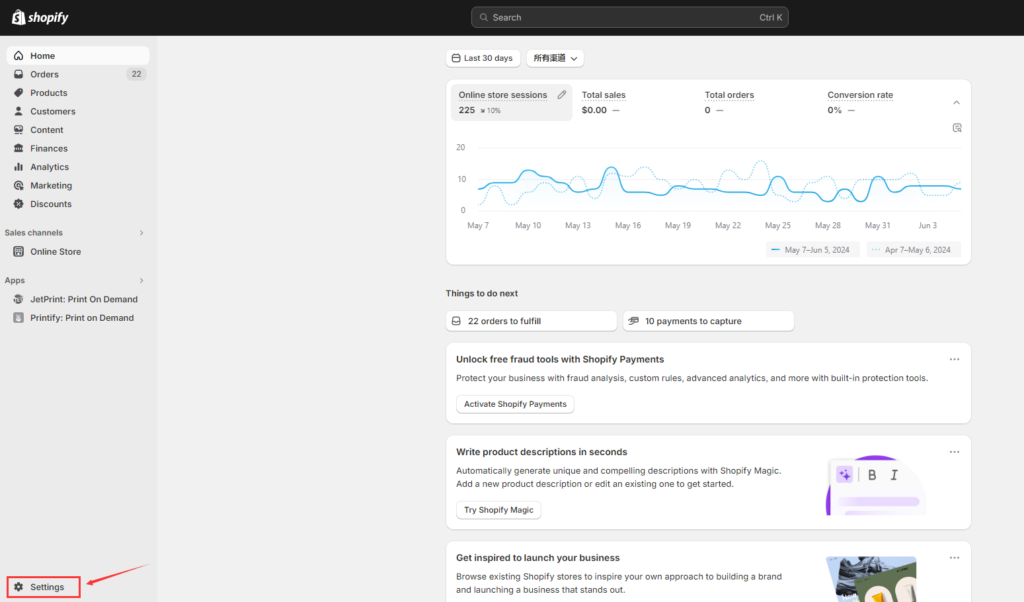
Task: Click Try Shopify Magic button
Action: pos(498,510)
